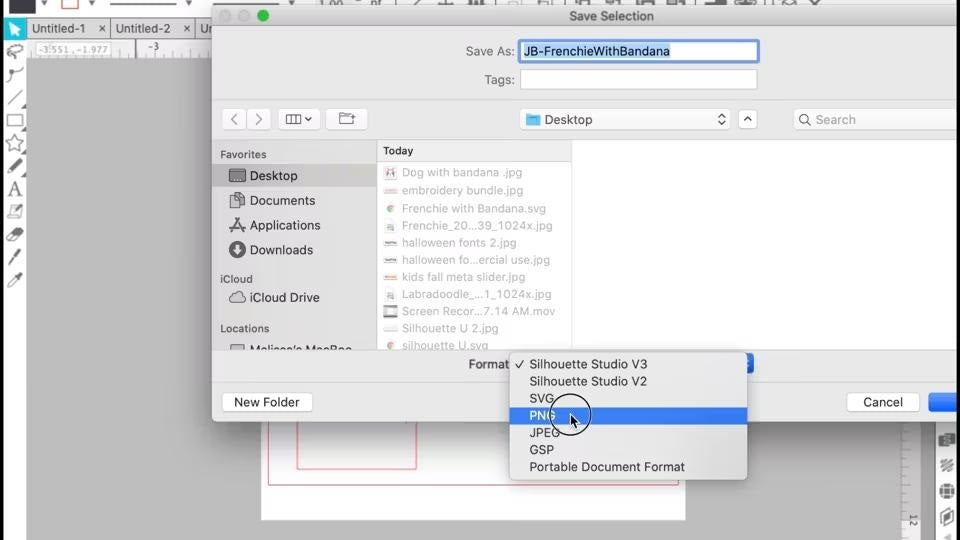Click the Tags input field

pyautogui.click(x=639, y=80)
